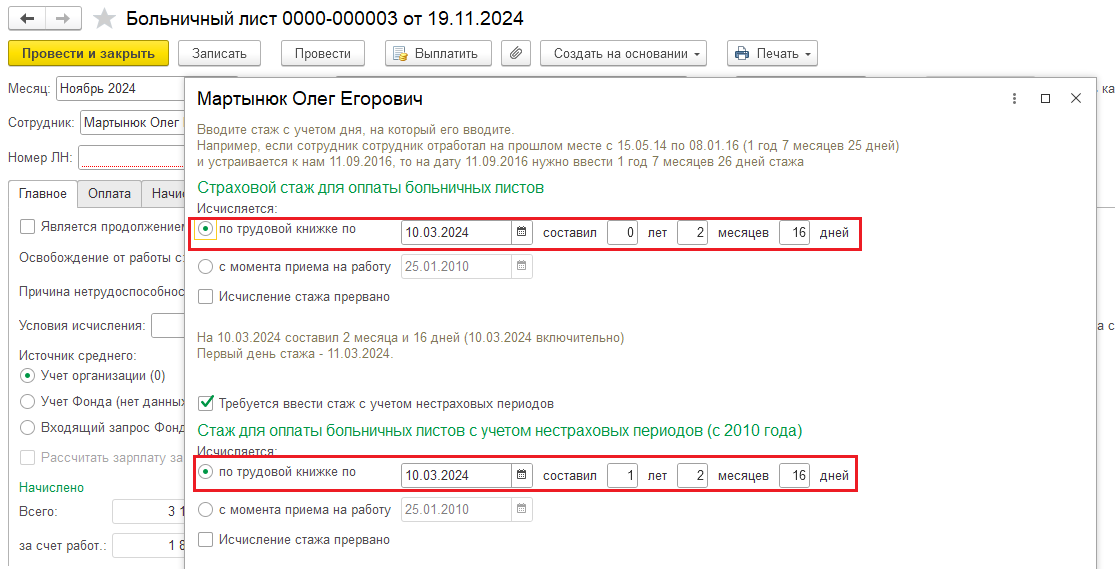Viewport: 1115px width, 569px height.
Task: Click the back navigation arrow
Action: point(27,18)
